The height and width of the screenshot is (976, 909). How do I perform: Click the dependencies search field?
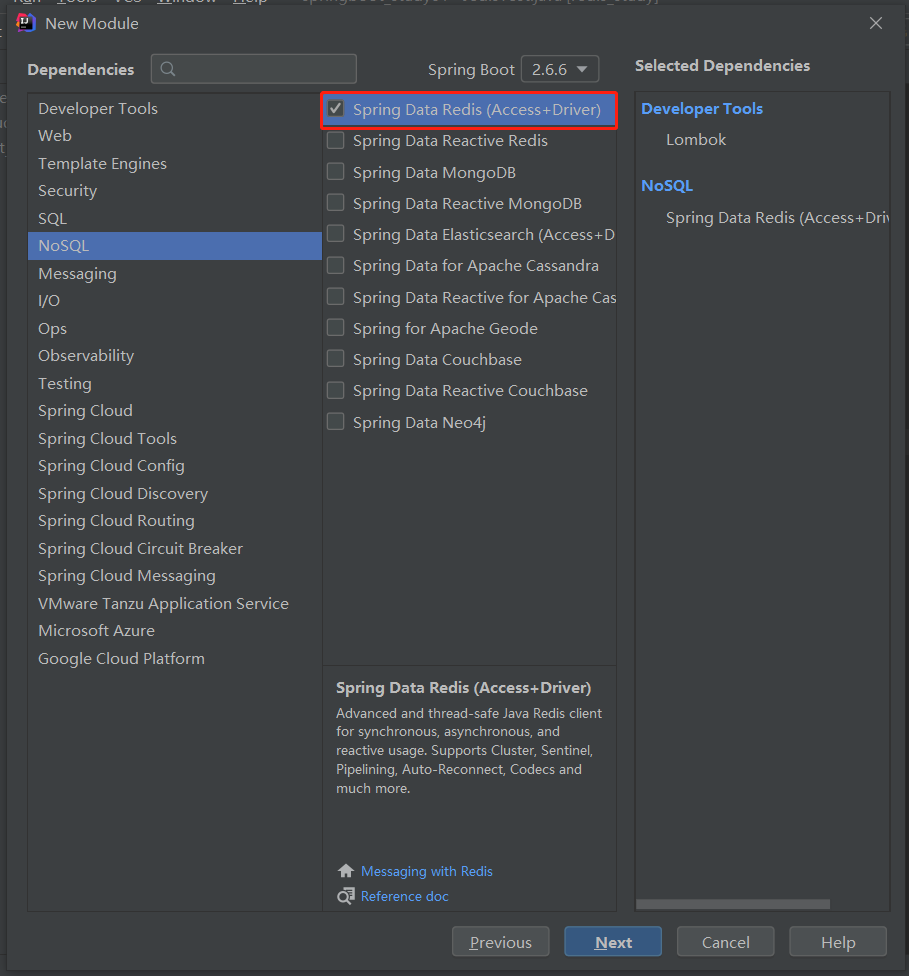pos(253,69)
